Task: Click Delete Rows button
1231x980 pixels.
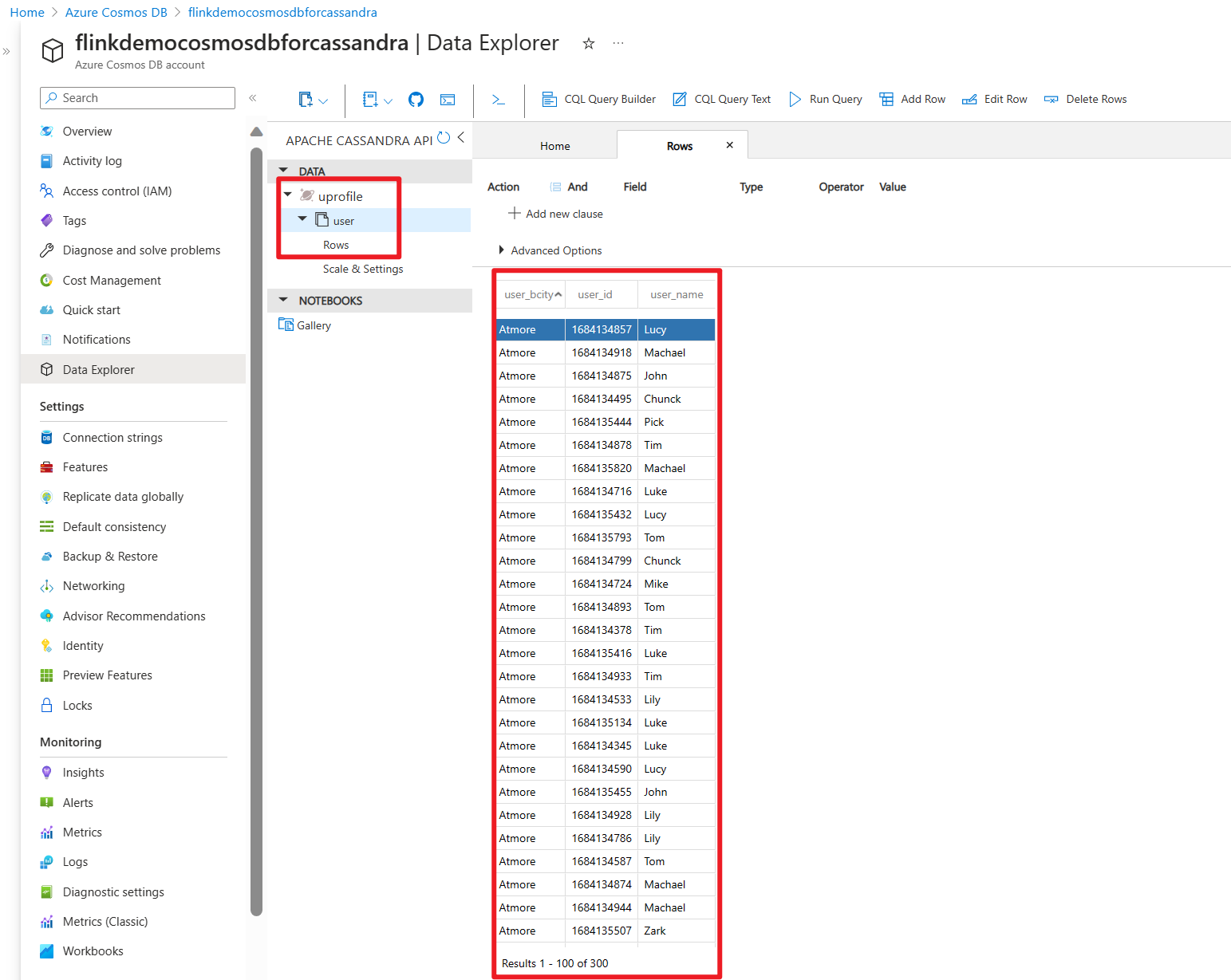Action: click(1085, 100)
